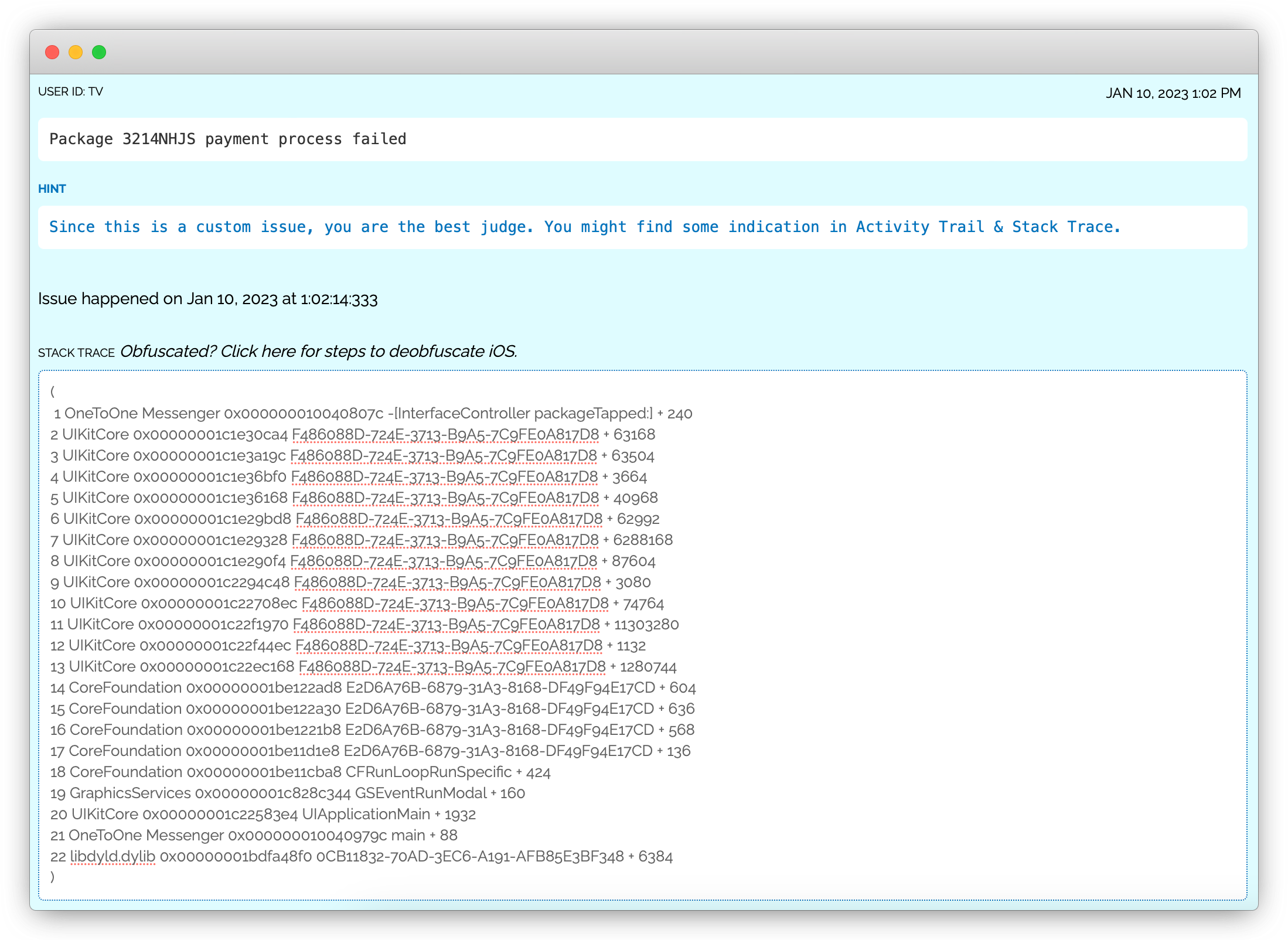This screenshot has width=1288, height=940.
Task: Click the blue hint text about Activity Trail
Action: tap(584, 227)
